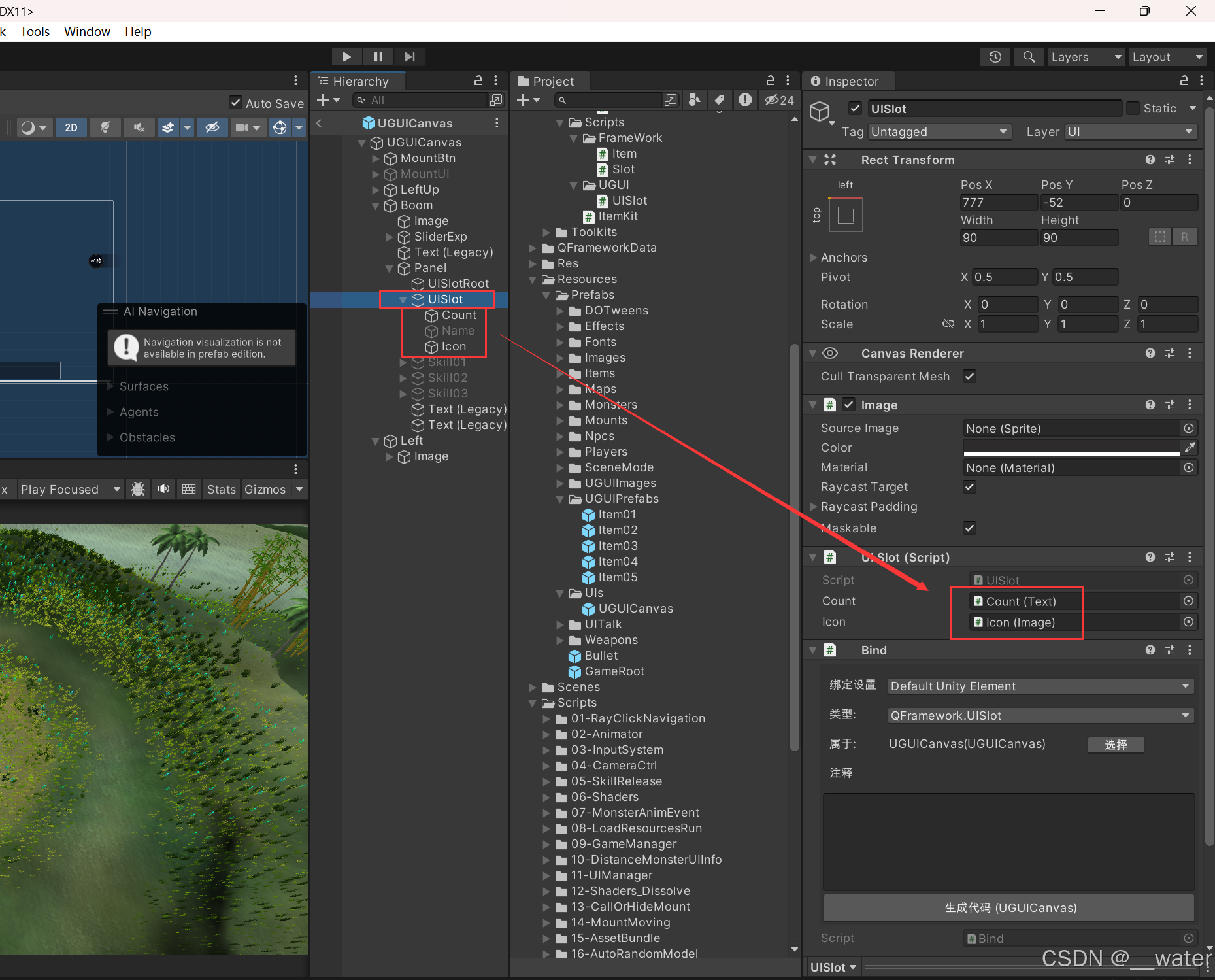Click search by label tag icon in Project
Image resolution: width=1215 pixels, height=980 pixels.
[x=719, y=100]
